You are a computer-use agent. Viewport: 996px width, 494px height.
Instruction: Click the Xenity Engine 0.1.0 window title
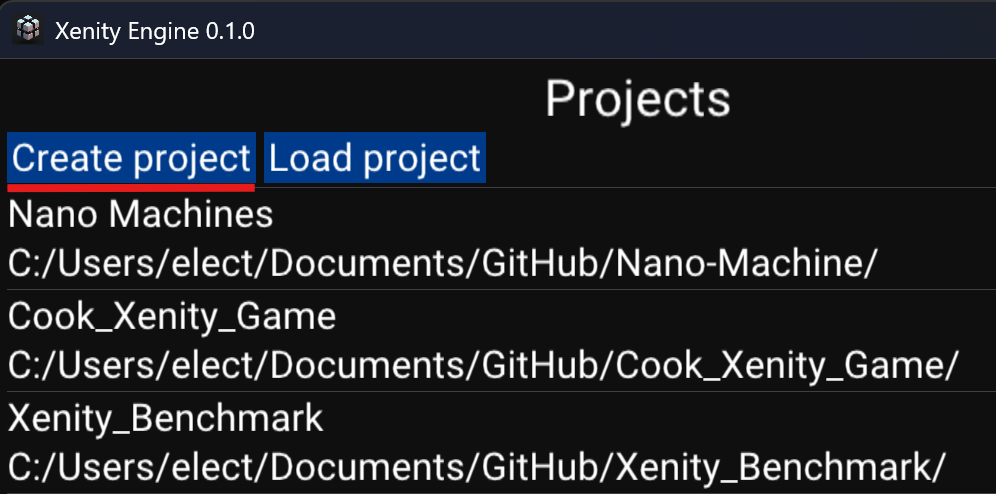click(x=155, y=30)
